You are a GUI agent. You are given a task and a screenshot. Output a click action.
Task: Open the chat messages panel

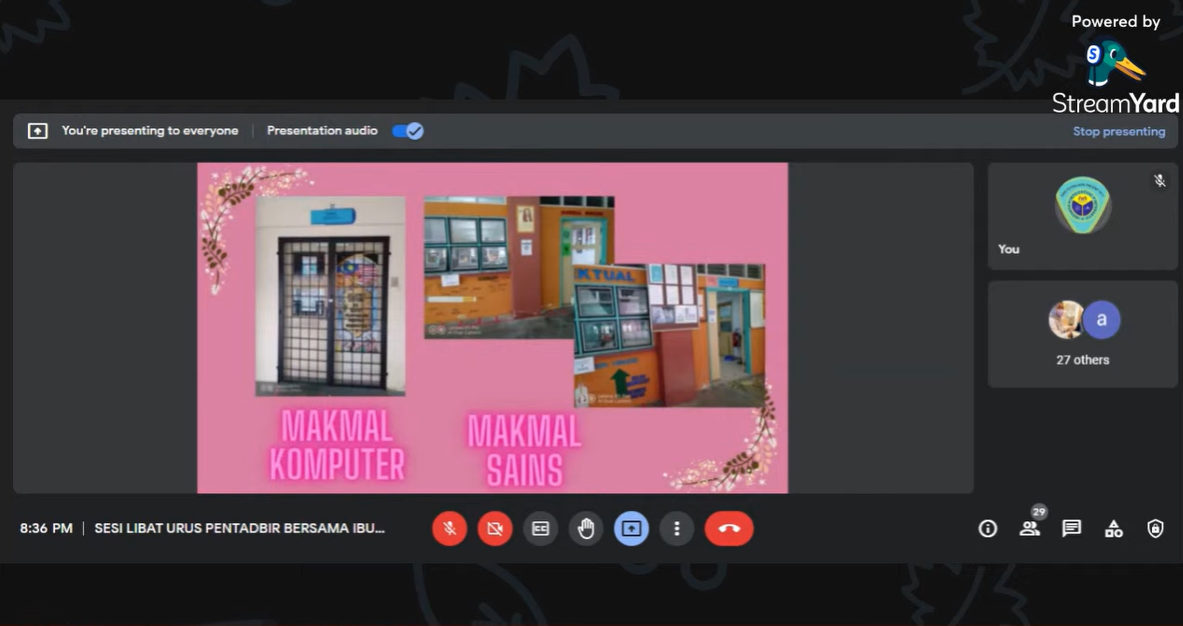pyautogui.click(x=1071, y=529)
